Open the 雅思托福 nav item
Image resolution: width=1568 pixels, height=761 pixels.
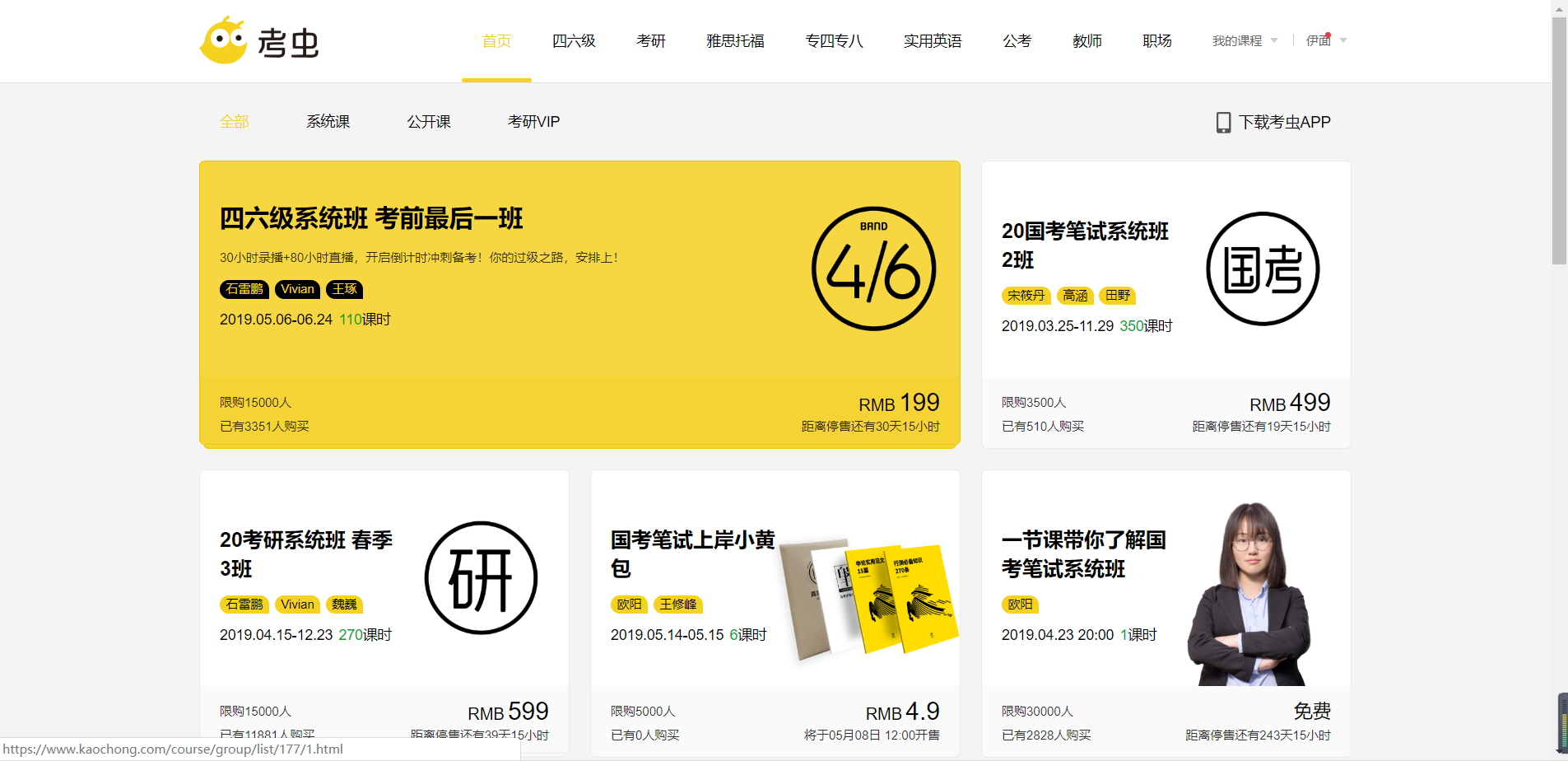[735, 41]
